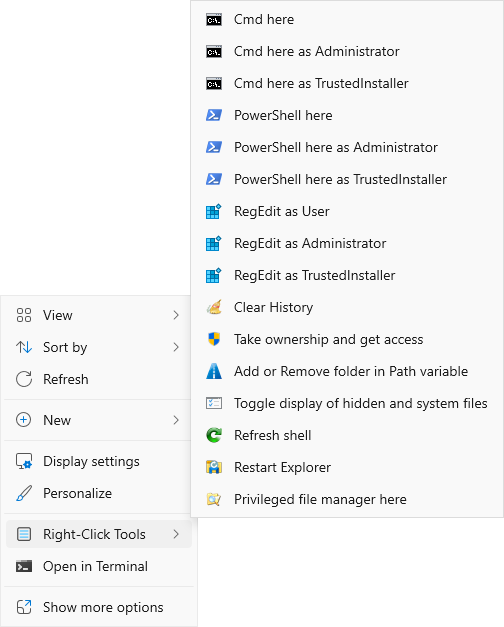
Task: Choose RegEdit as TrustedInstaller entry
Action: pyautogui.click(x=347, y=276)
